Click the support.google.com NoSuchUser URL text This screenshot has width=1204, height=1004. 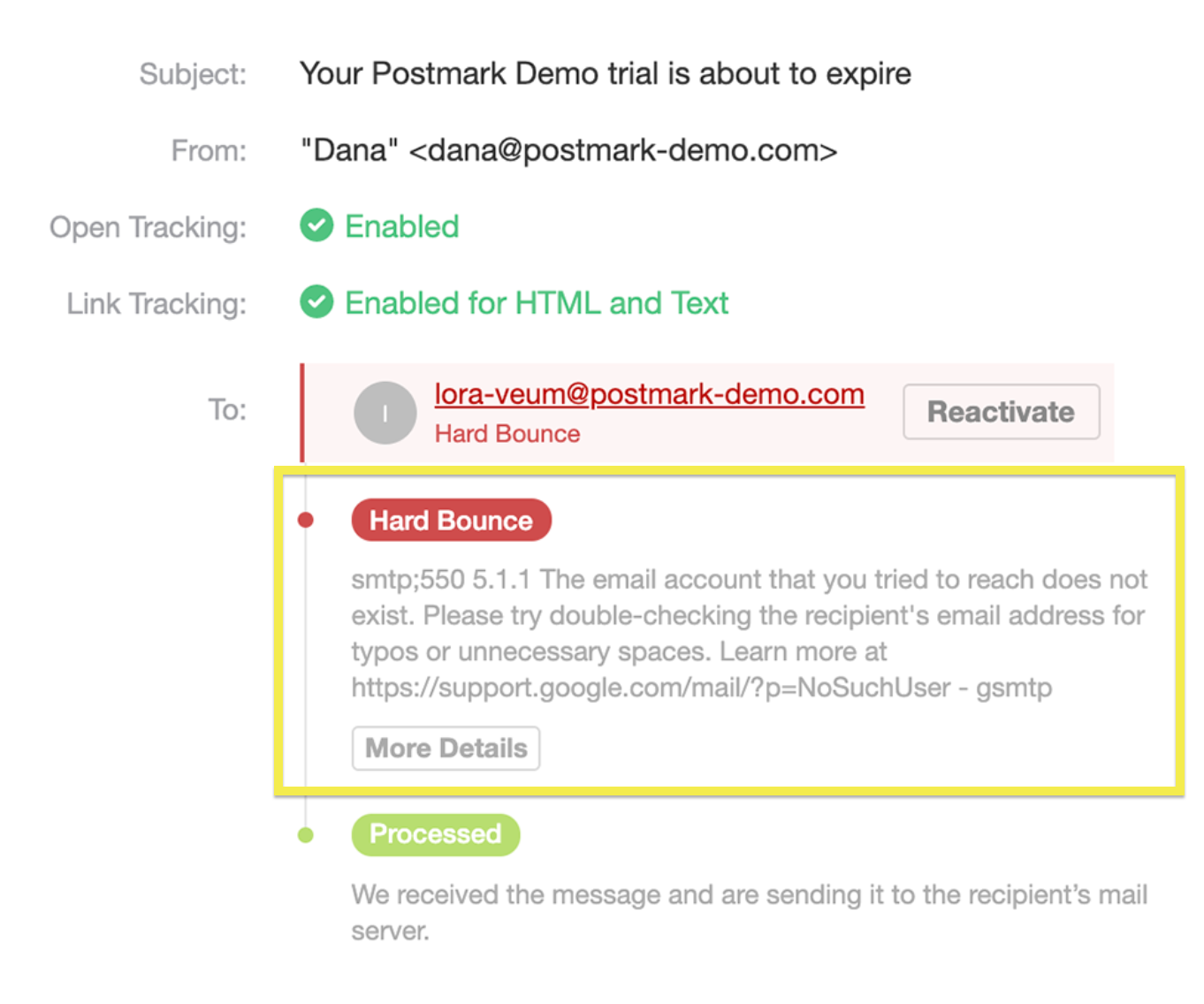point(651,688)
